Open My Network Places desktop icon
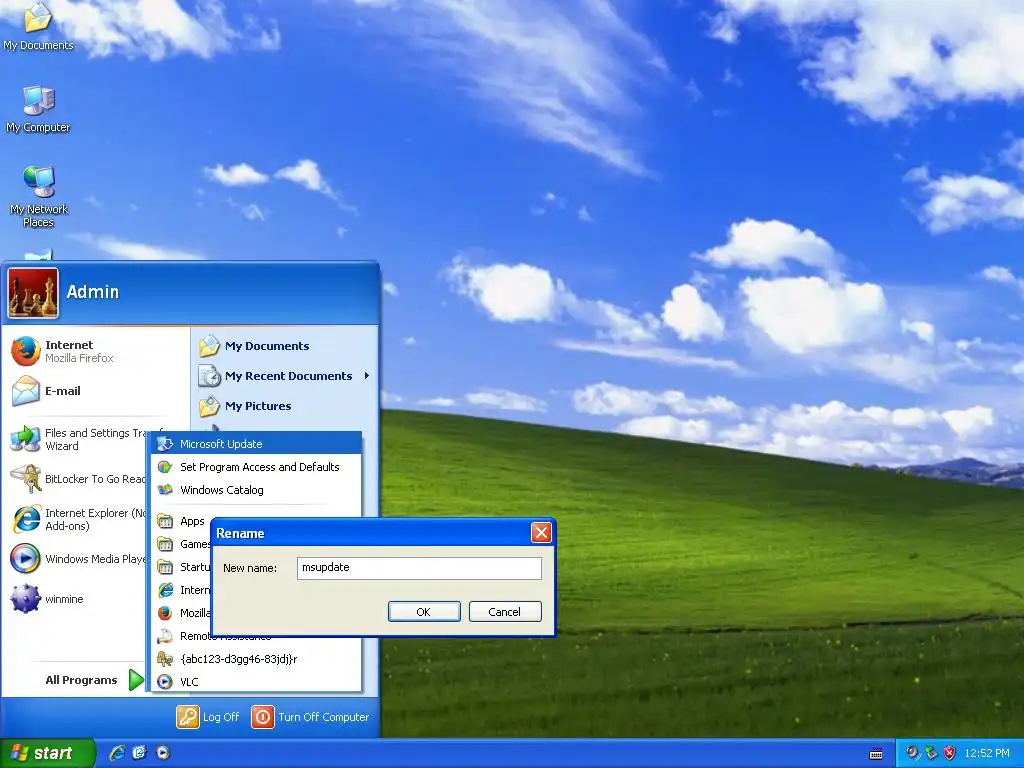This screenshot has width=1024, height=768. coord(39,196)
